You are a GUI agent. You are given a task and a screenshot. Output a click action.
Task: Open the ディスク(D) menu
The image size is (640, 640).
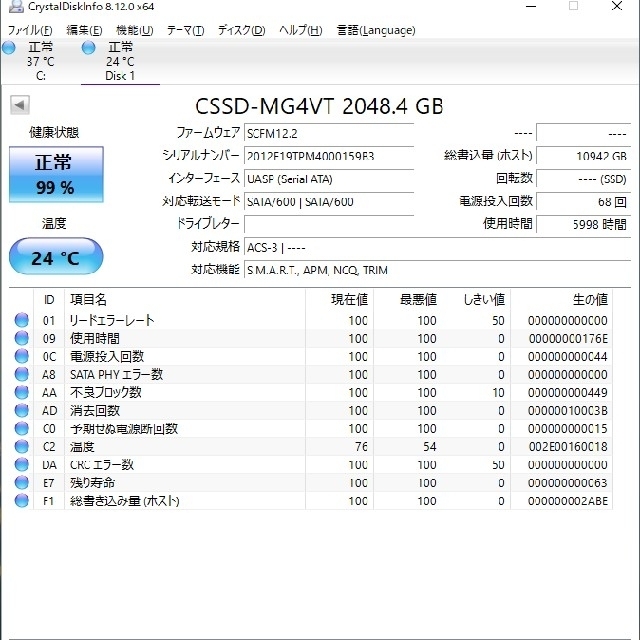pyautogui.click(x=242, y=30)
